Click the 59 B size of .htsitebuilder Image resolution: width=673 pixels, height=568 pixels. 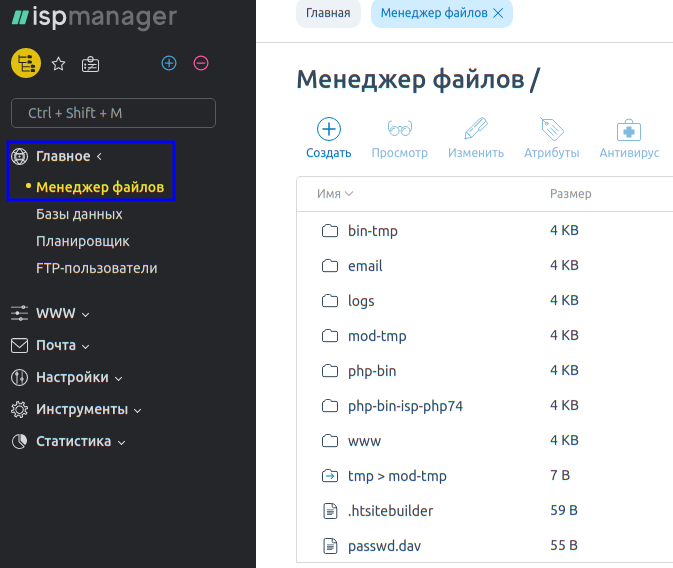[564, 510]
